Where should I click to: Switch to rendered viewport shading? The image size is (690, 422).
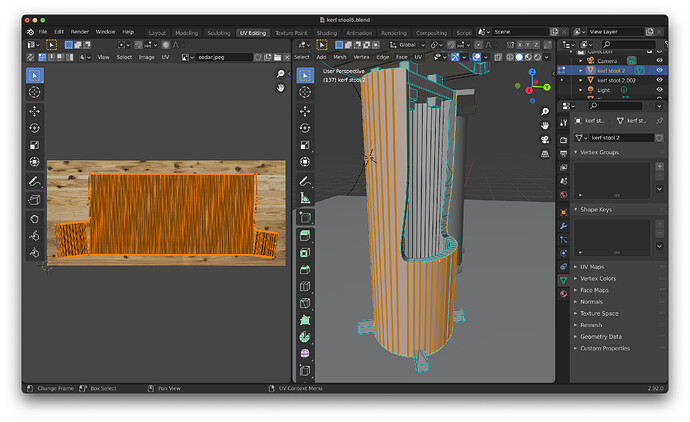[x=537, y=57]
